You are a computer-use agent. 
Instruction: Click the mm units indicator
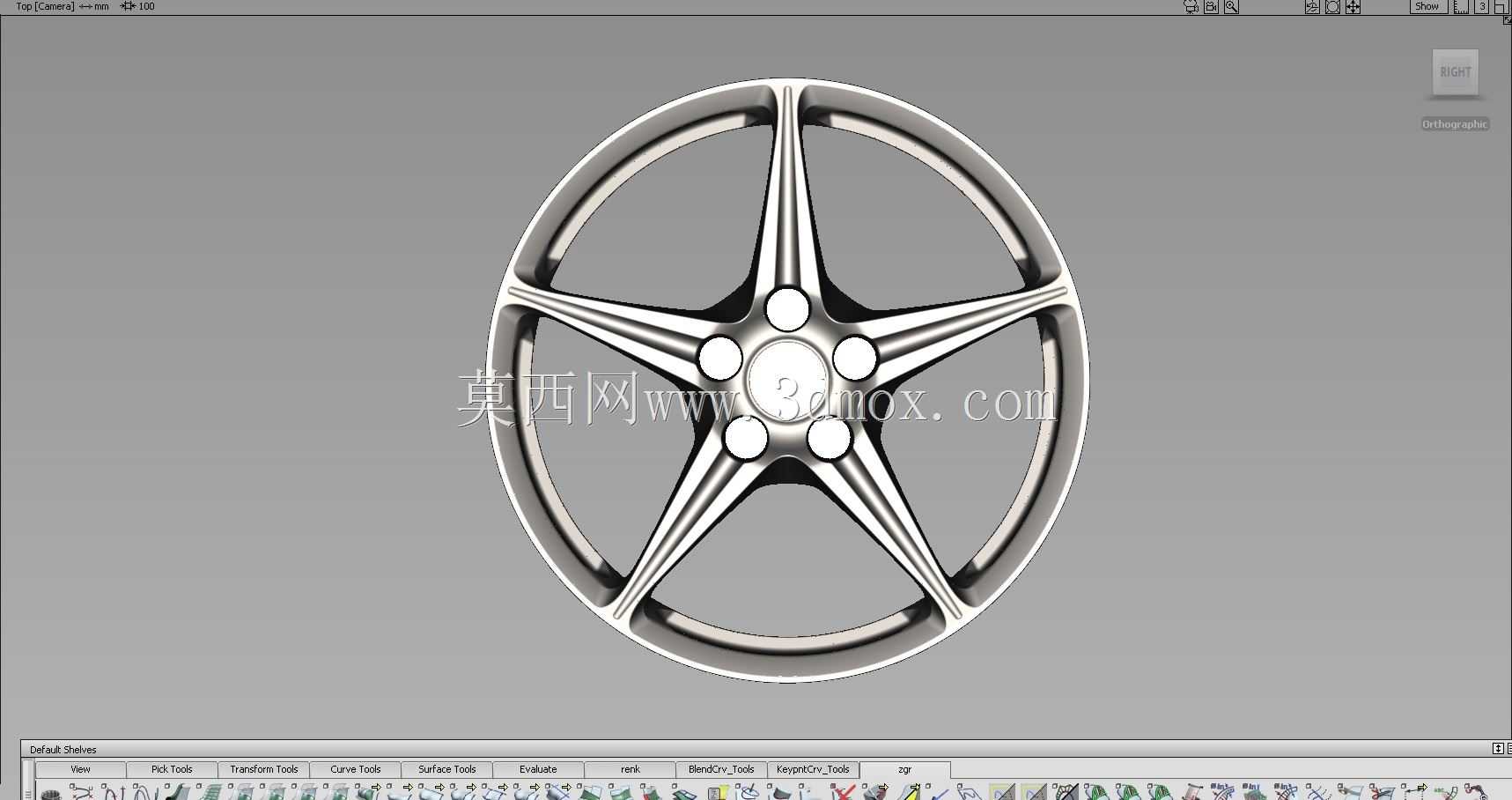pyautogui.click(x=101, y=6)
